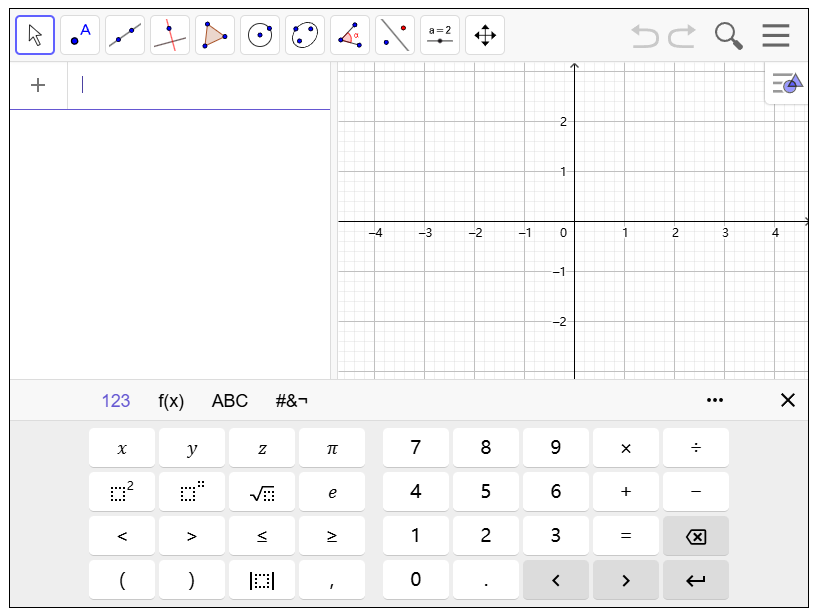Click the algebra input field
The height and width of the screenshot is (615, 817).
coord(200,85)
